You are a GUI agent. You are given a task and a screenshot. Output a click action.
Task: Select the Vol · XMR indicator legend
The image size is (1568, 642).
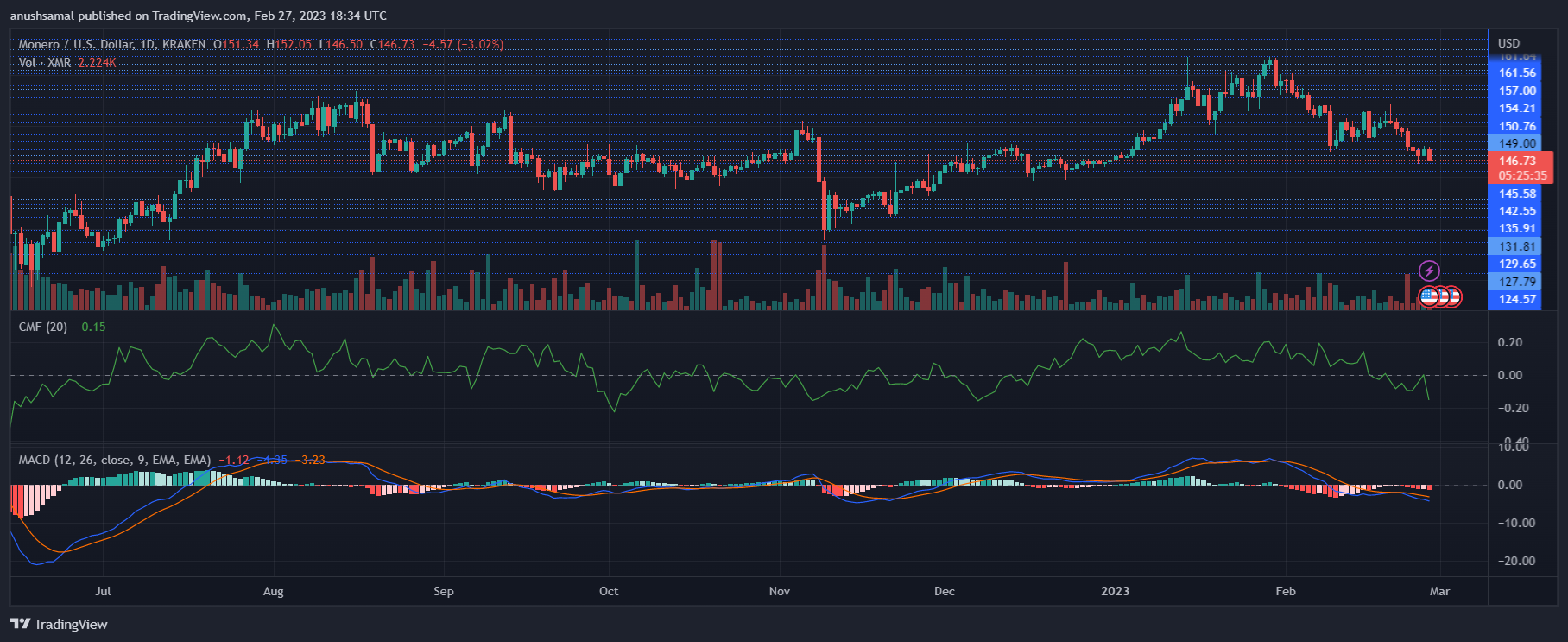pyautogui.click(x=45, y=62)
